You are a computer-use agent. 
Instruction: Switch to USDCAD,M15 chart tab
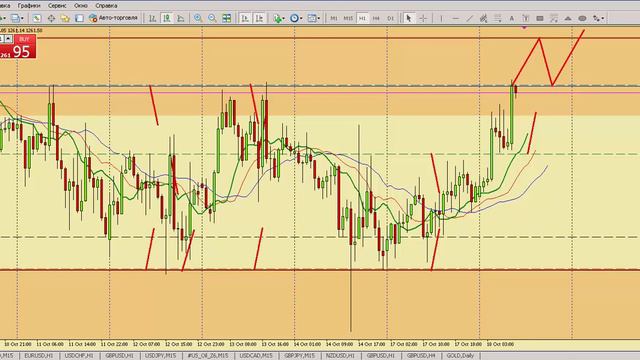tap(256, 356)
